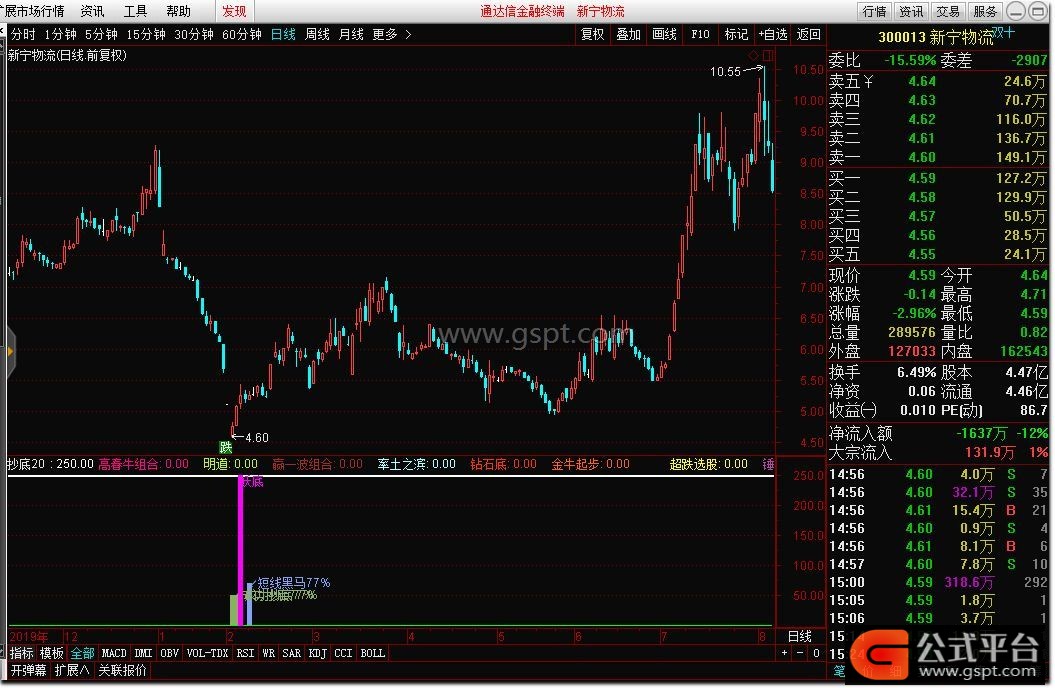Click the 15:00 trade row with 318.6万
1055x688 pixels.
coord(938,582)
